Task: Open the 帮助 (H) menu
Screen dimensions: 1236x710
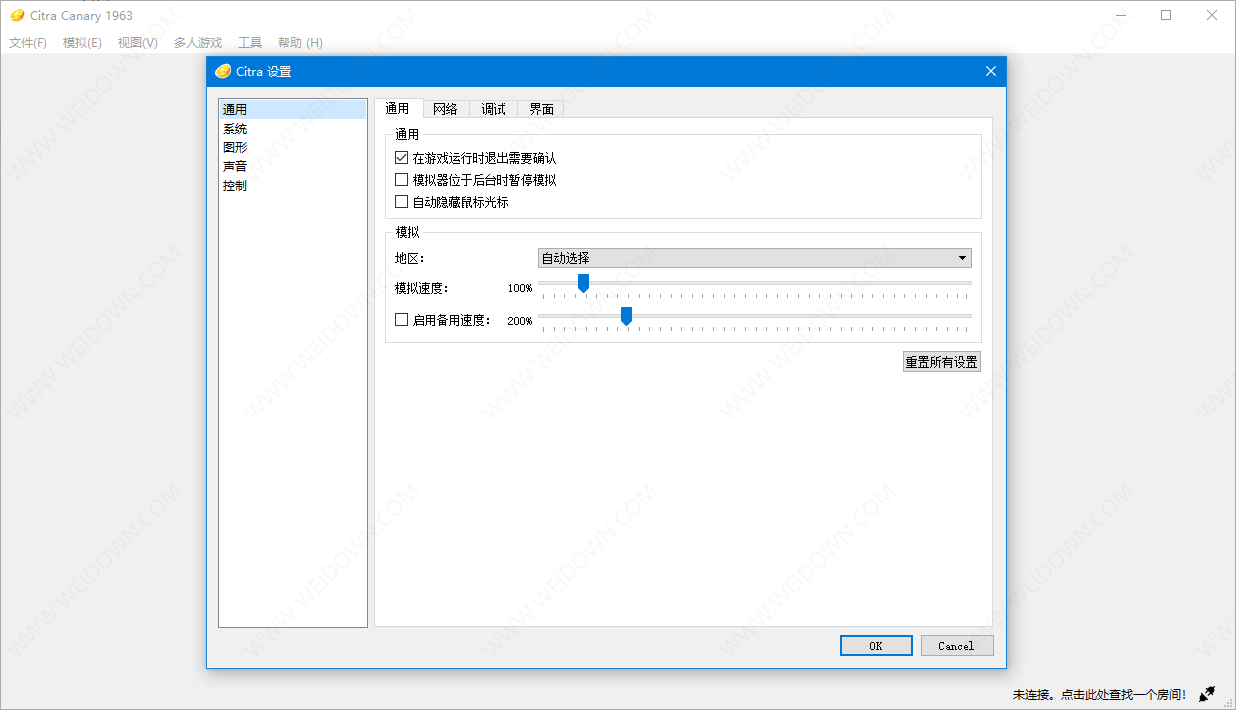Action: pyautogui.click(x=300, y=43)
